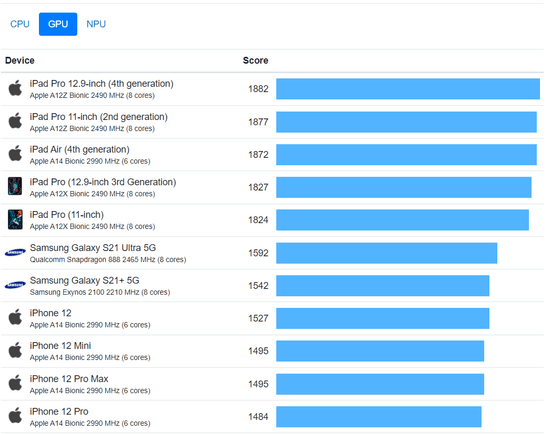Viewport: 560px width, 434px height.
Task: Click the iPad Pro (11-inch) thumbnail image
Action: click(x=15, y=219)
